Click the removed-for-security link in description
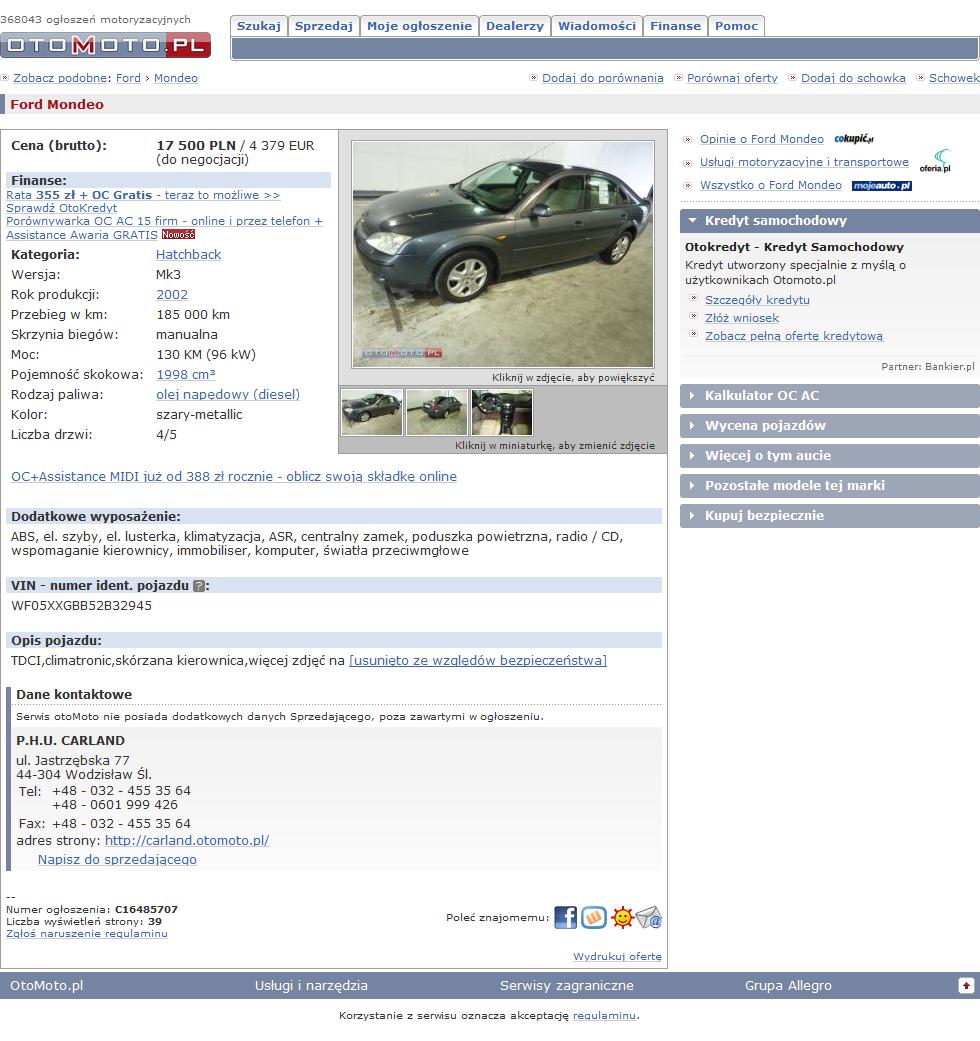Image resolution: width=980 pixels, height=1041 pixels. pyautogui.click(x=478, y=661)
